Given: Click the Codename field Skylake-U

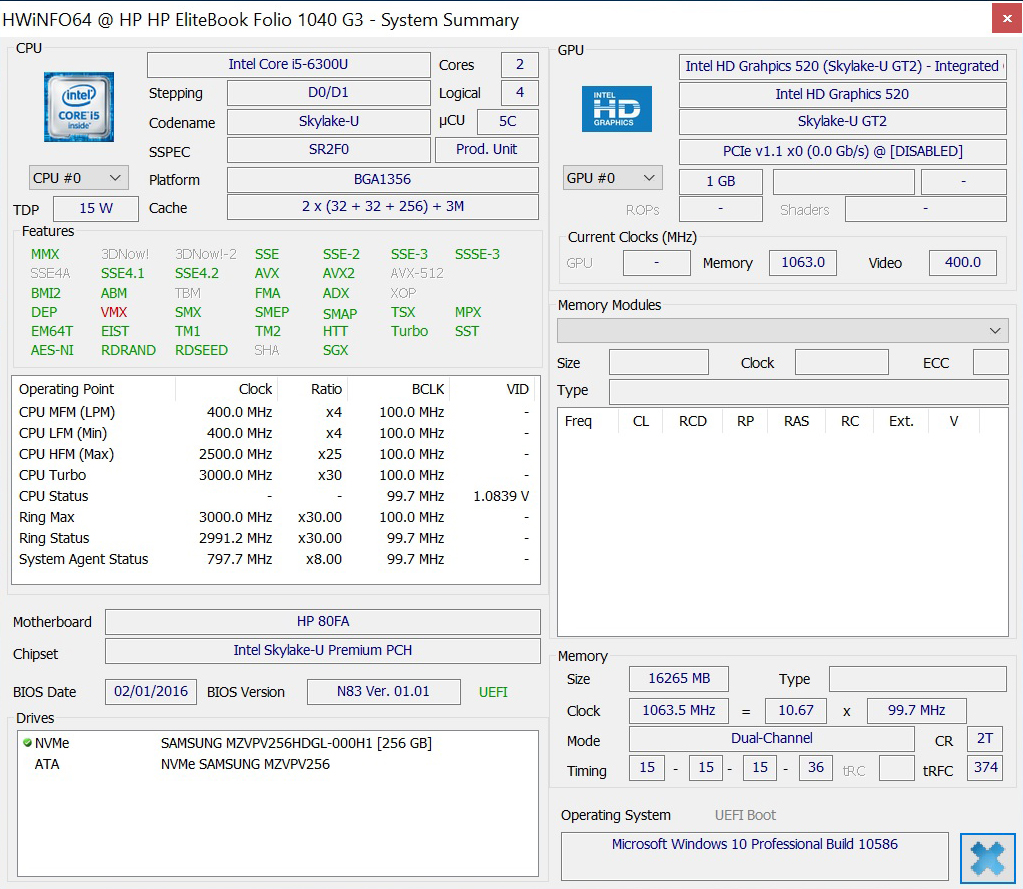Looking at the screenshot, I should tap(328, 121).
